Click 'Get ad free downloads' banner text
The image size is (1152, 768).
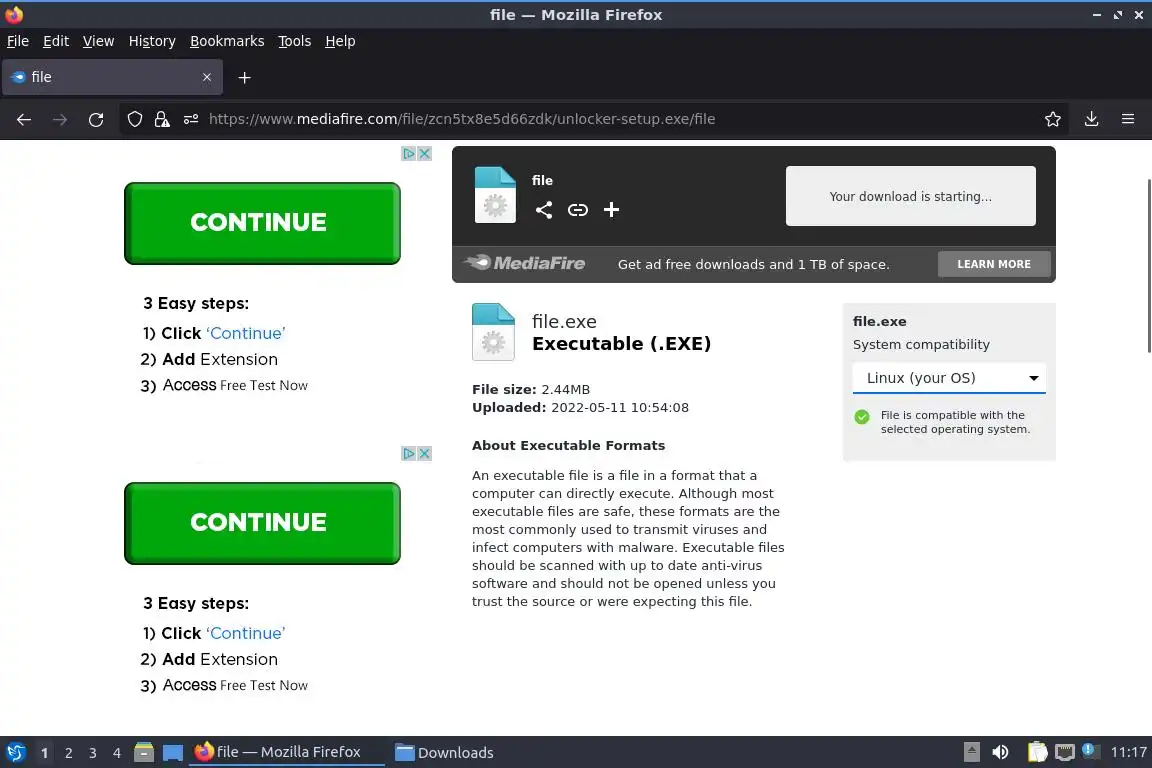coord(753,265)
